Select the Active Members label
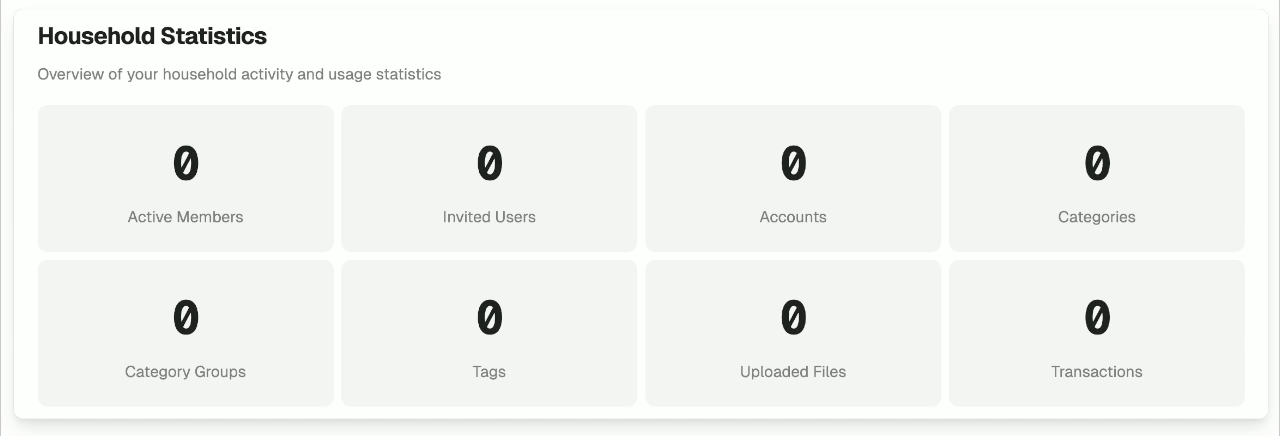Screen dimensions: 1280x436 click(x=185, y=217)
